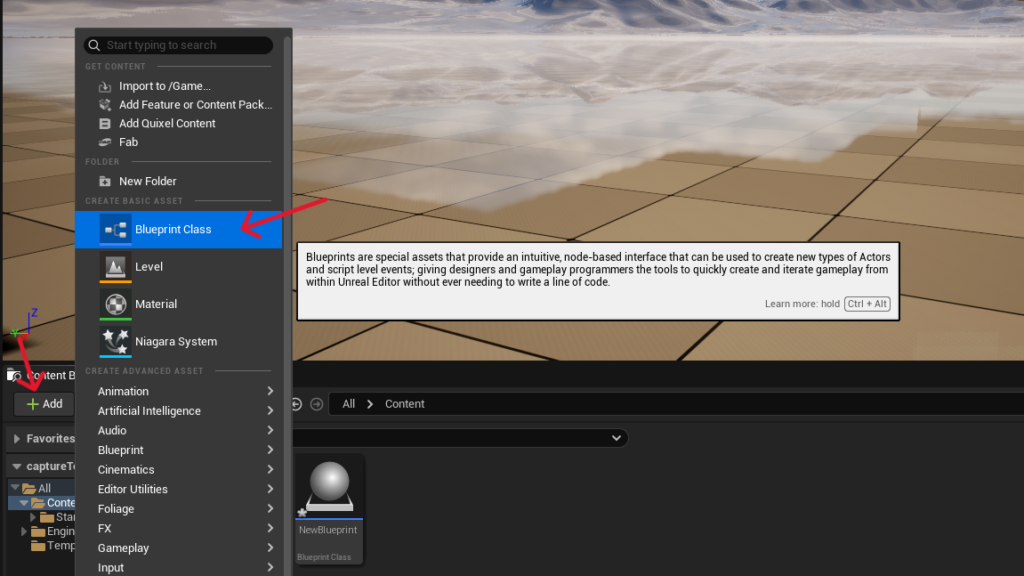Image resolution: width=1024 pixels, height=576 pixels.
Task: Expand the Starter folder tree arrow
Action: coord(33,517)
